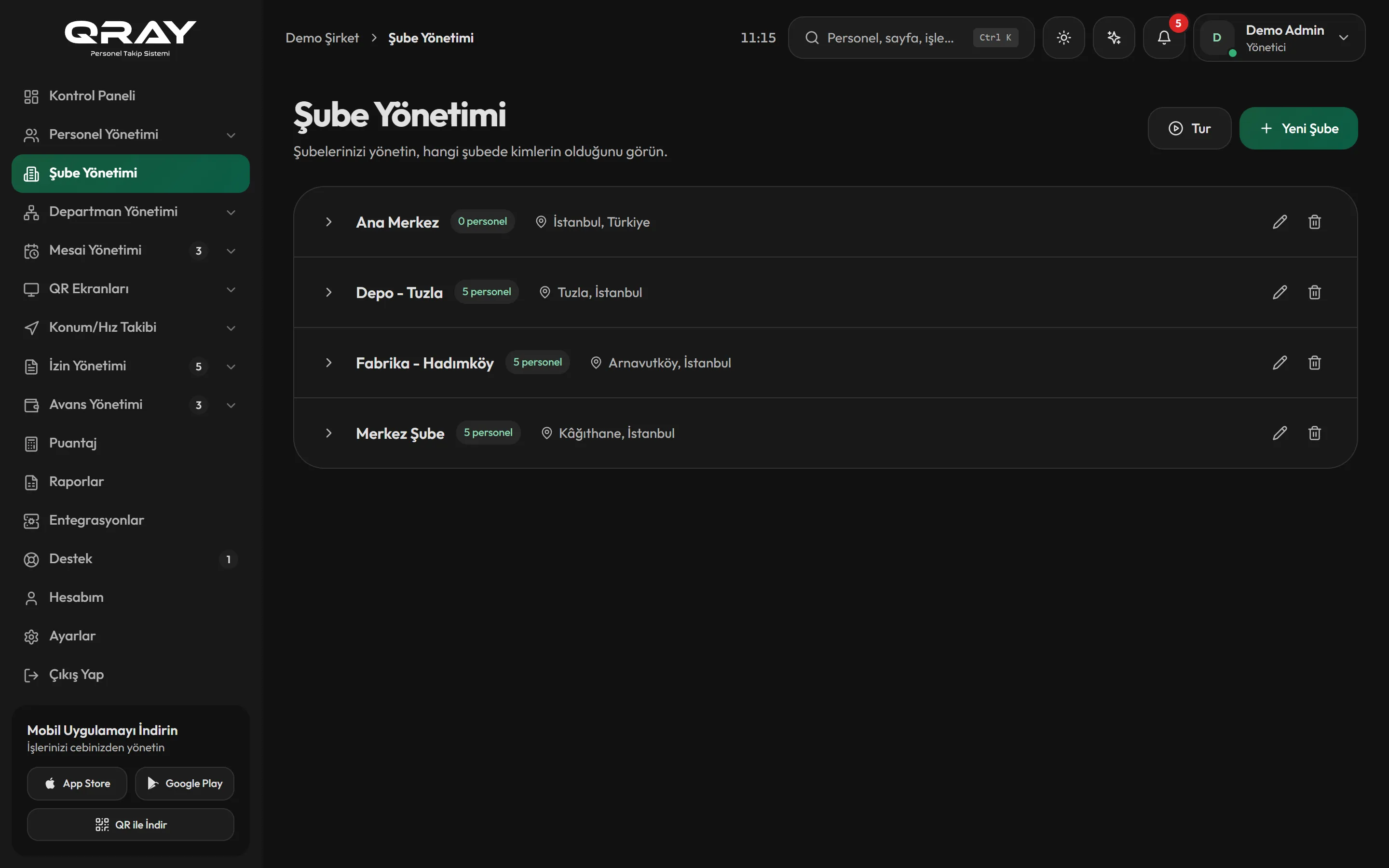Toggle light/dark theme sun icon

(x=1063, y=38)
